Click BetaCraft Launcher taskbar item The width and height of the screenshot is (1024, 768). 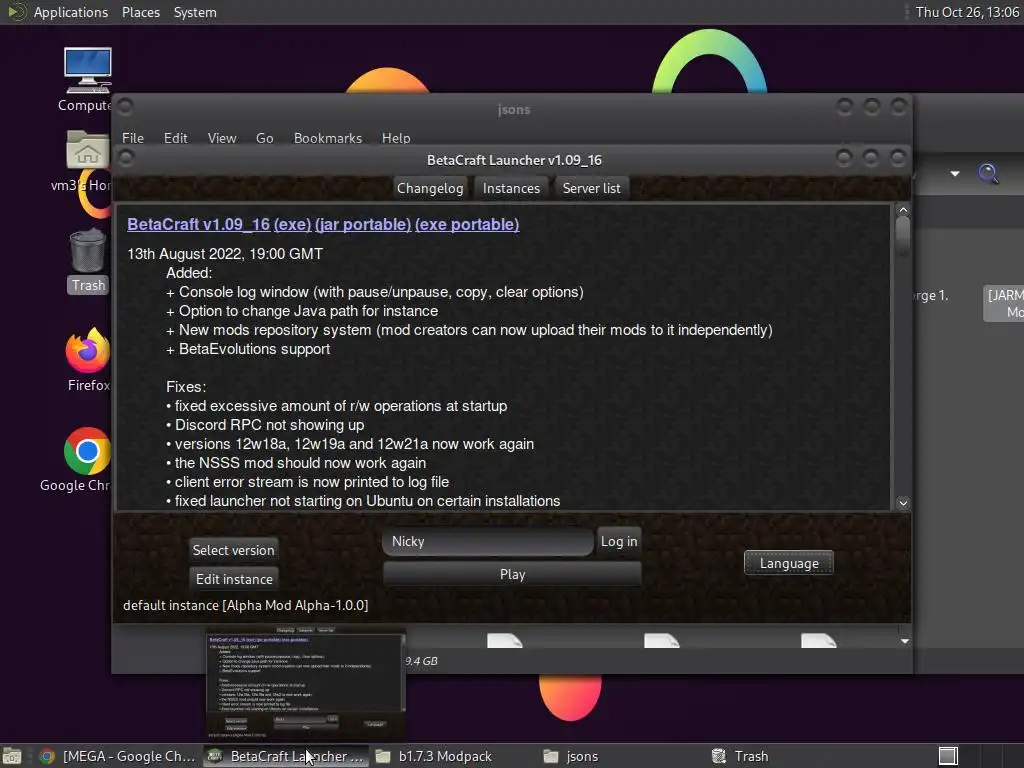(286, 756)
